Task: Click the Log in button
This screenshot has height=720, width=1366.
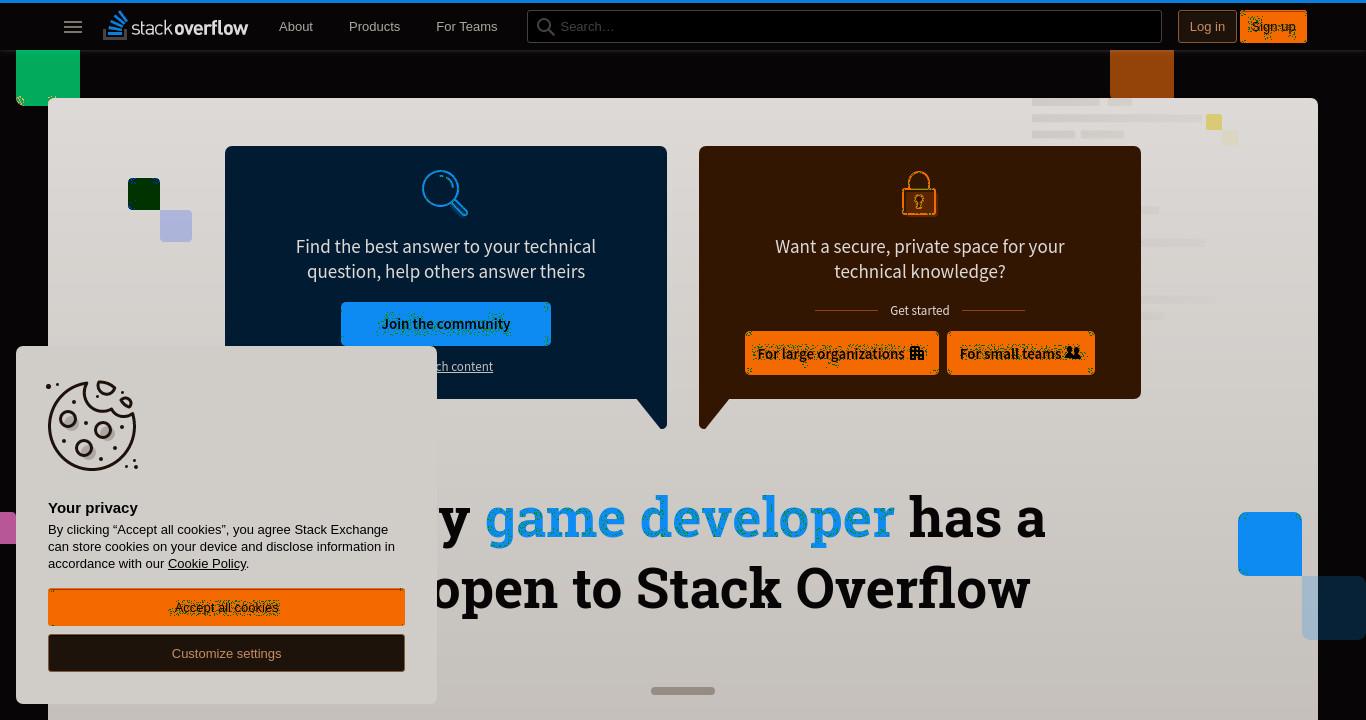Action: coord(1207,27)
